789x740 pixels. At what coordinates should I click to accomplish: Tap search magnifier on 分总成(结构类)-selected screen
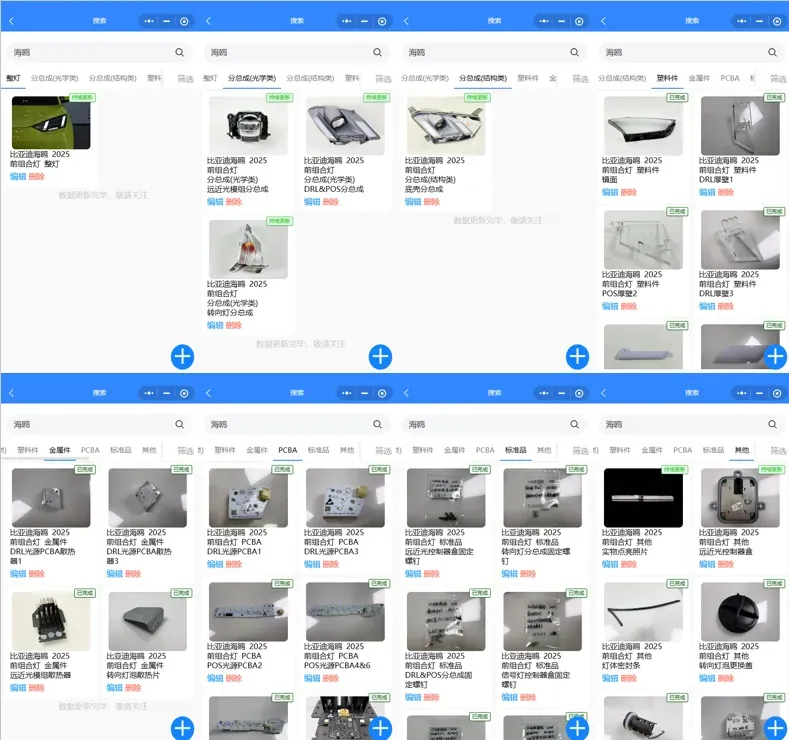pos(575,52)
